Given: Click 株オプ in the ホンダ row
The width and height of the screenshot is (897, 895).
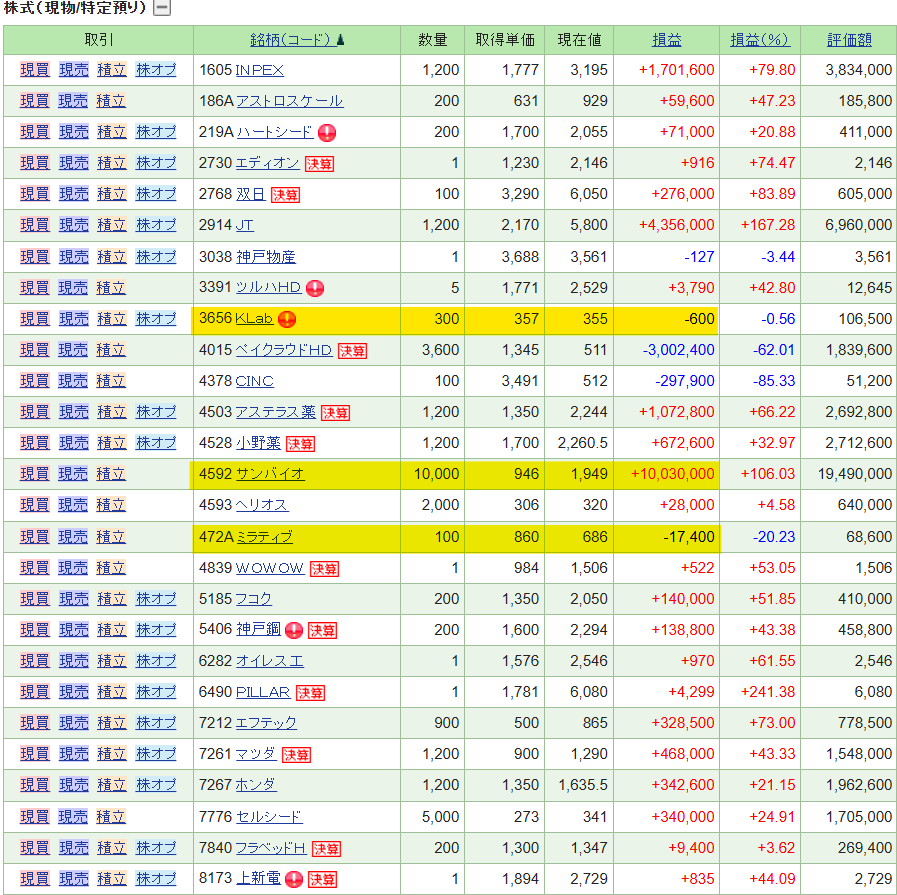Looking at the screenshot, I should (156, 785).
